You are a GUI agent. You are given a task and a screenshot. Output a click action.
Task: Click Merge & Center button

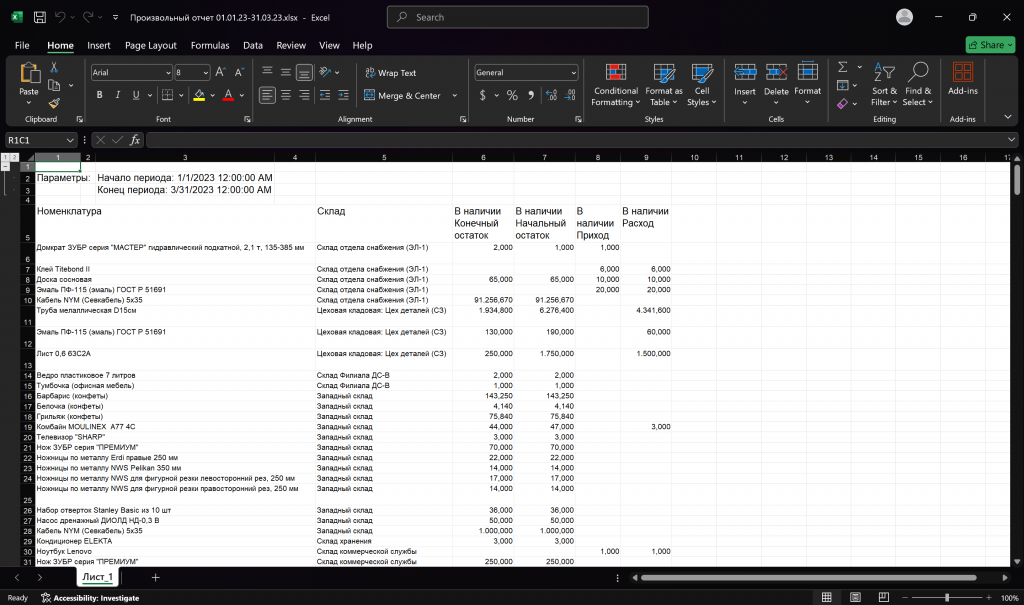point(402,95)
